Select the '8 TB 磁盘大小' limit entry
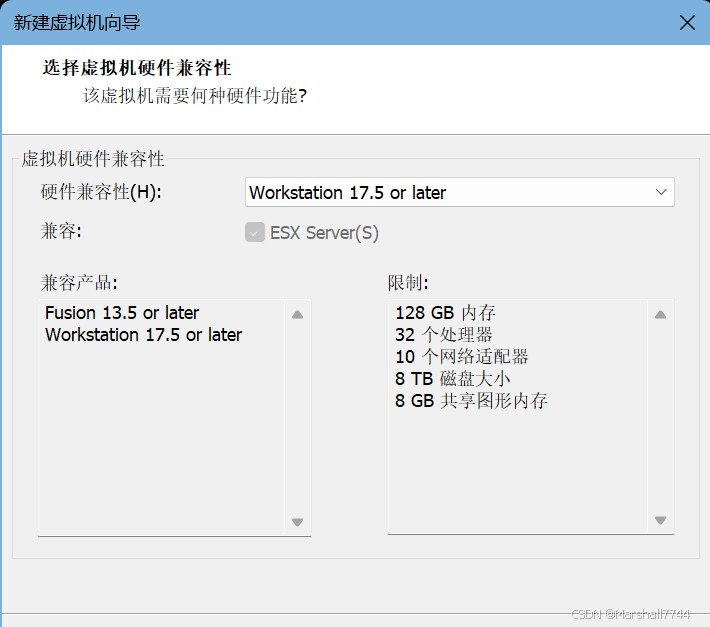The width and height of the screenshot is (710, 627). (453, 379)
